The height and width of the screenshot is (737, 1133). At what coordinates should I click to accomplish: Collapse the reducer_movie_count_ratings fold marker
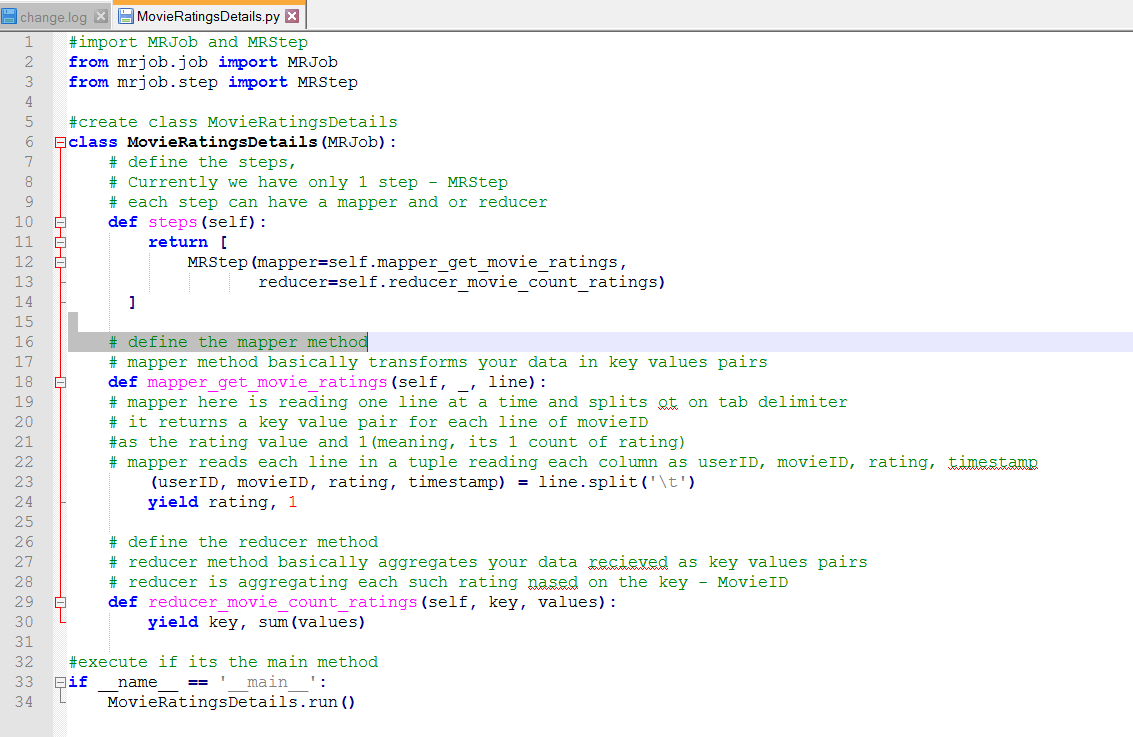[61, 603]
